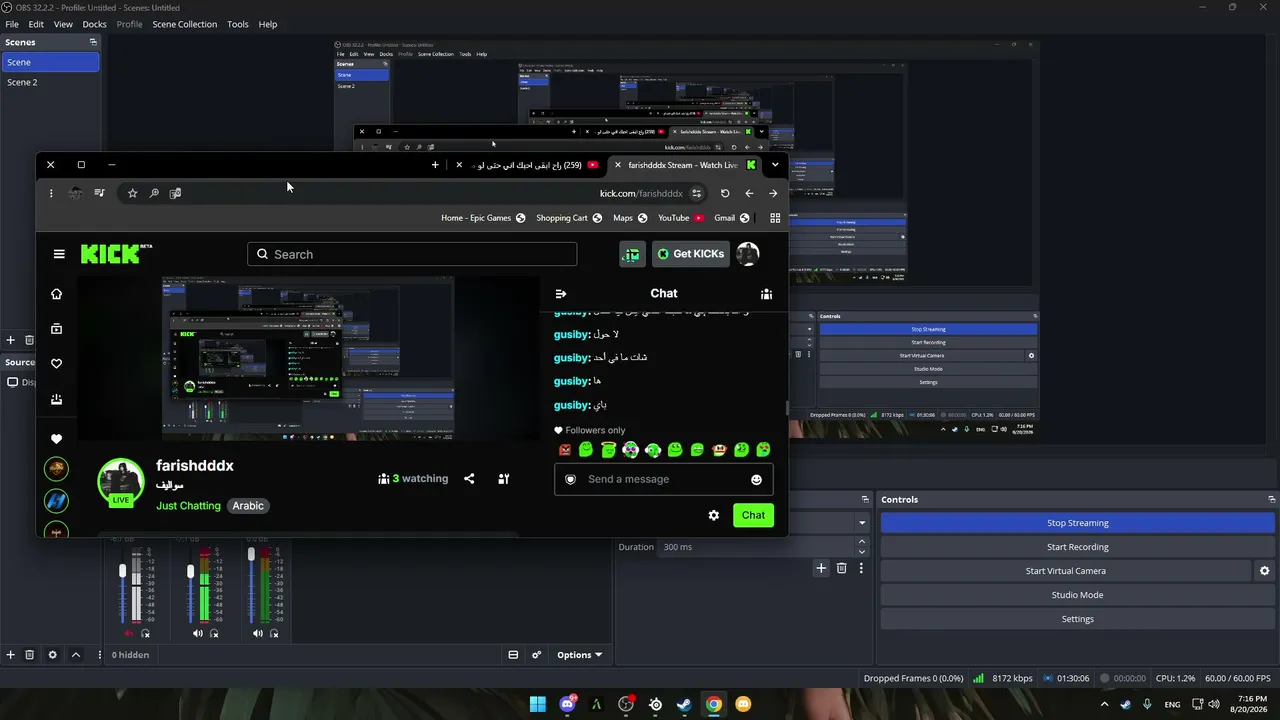
Task: Open the emoji picker in message box
Action: pos(756,480)
